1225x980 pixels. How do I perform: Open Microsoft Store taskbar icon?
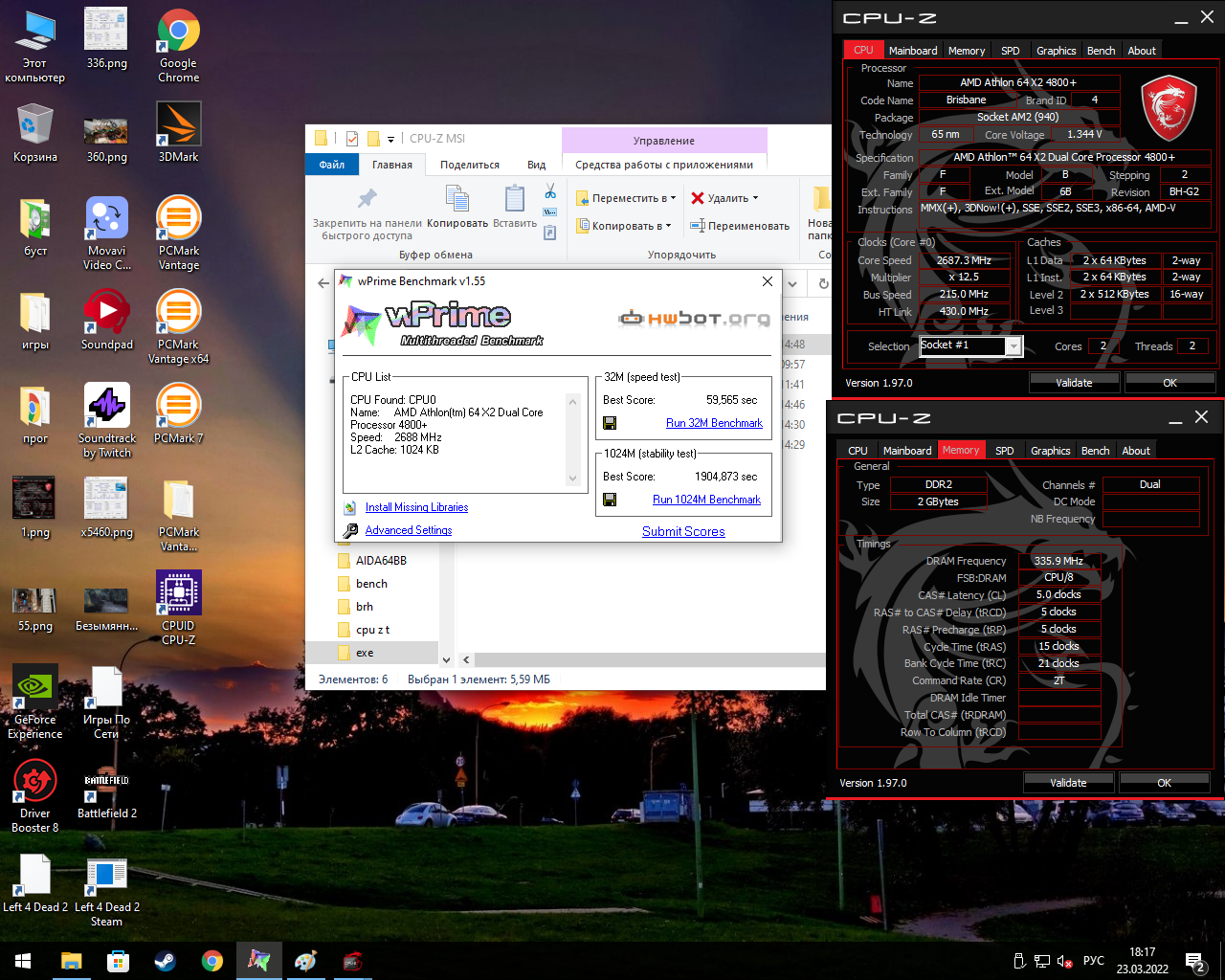tap(118, 961)
